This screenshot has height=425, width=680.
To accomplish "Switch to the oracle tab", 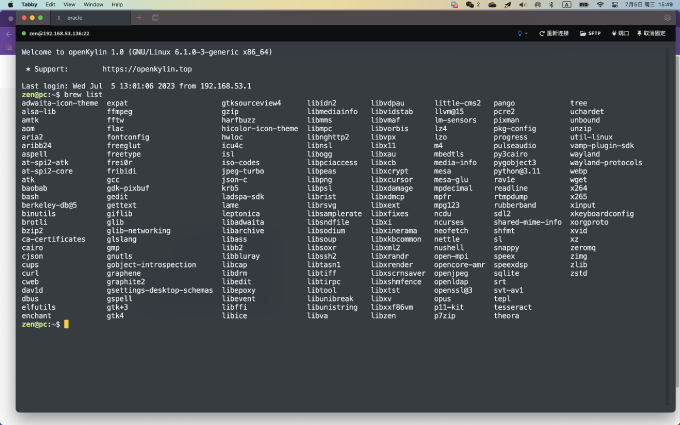I will click(93, 18).
